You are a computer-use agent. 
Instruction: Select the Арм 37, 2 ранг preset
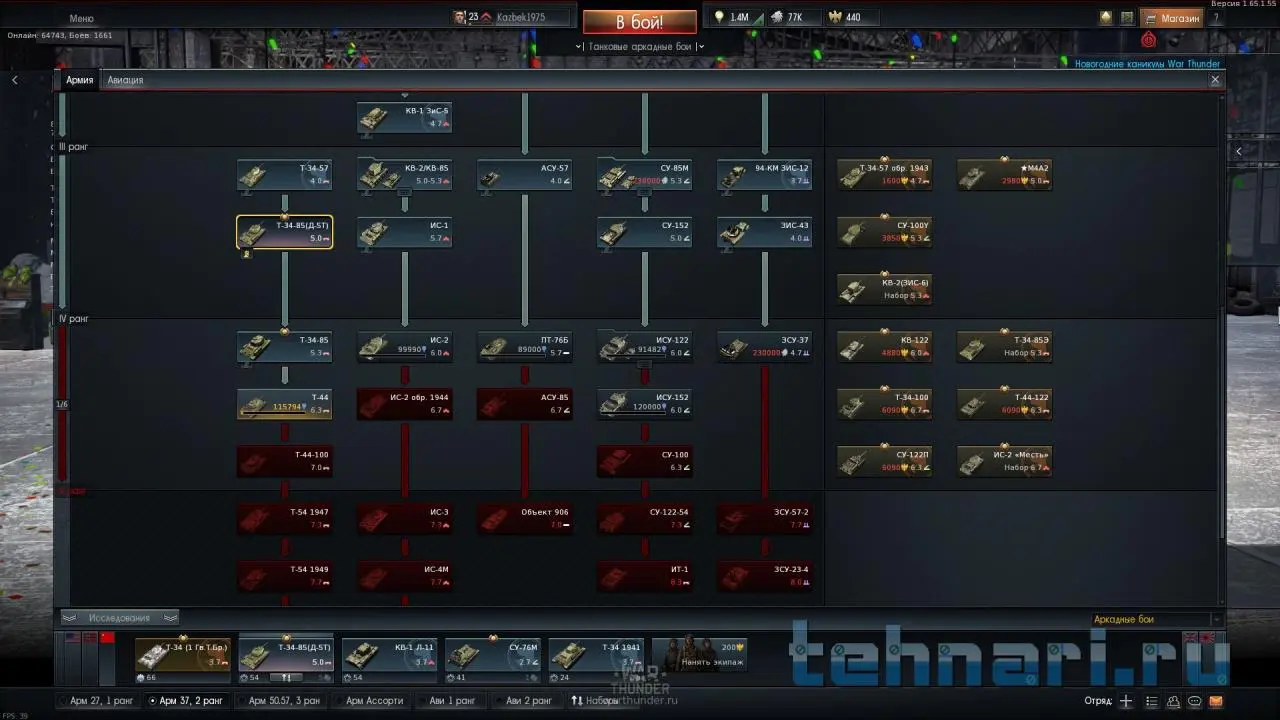186,701
